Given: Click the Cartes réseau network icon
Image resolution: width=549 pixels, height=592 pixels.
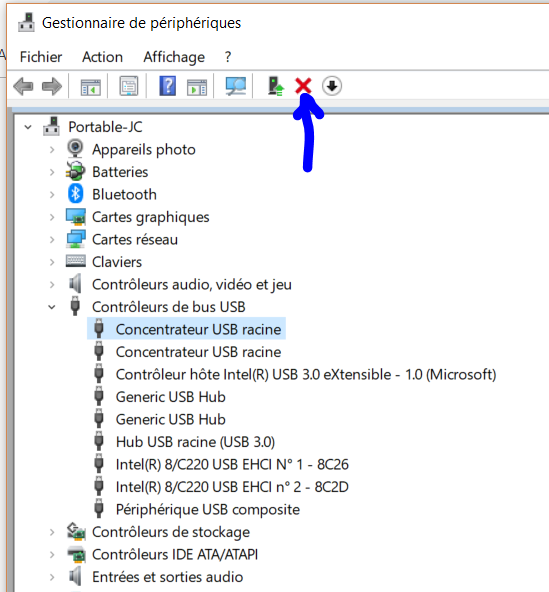Looking at the screenshot, I should (76, 239).
